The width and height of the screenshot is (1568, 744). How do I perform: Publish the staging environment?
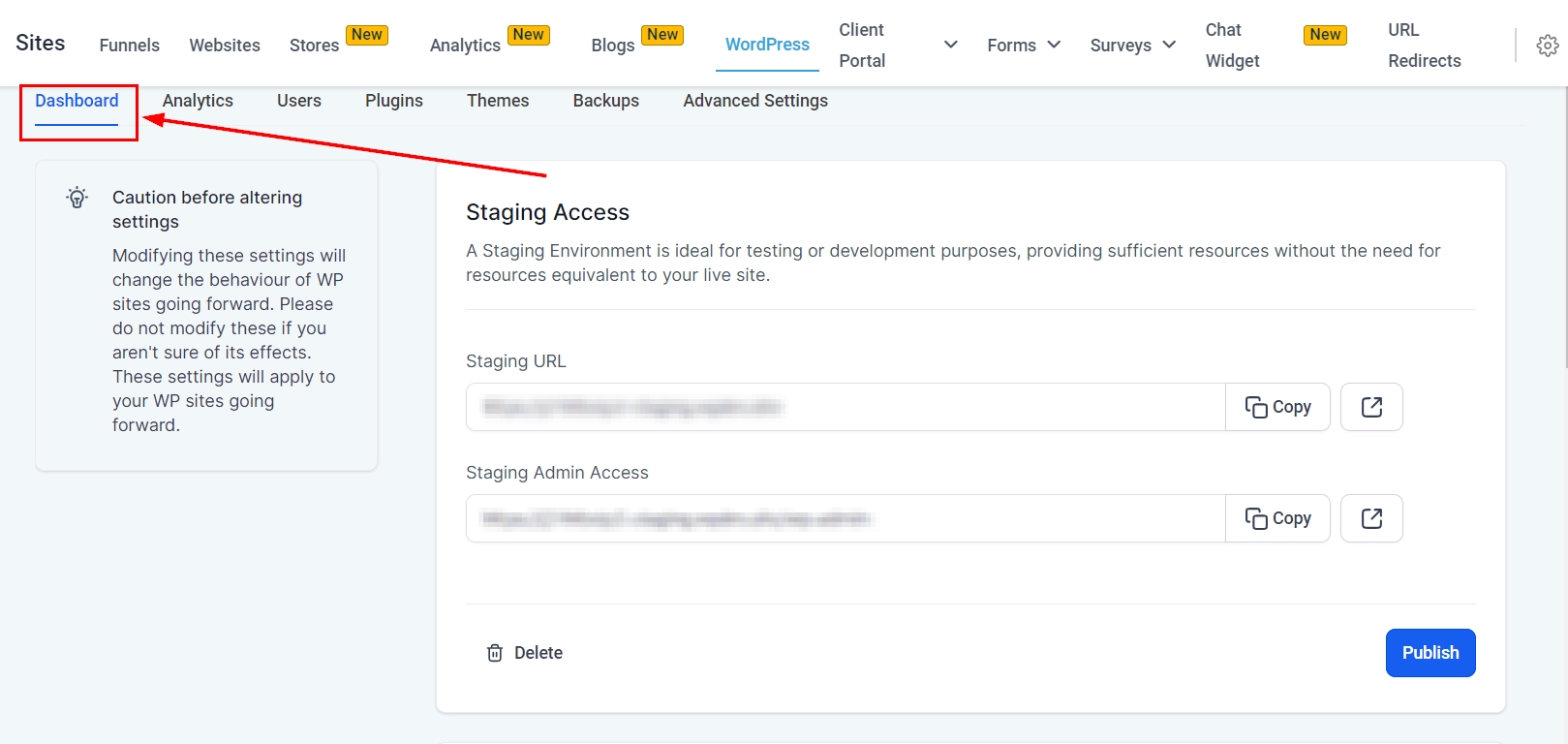1430,653
